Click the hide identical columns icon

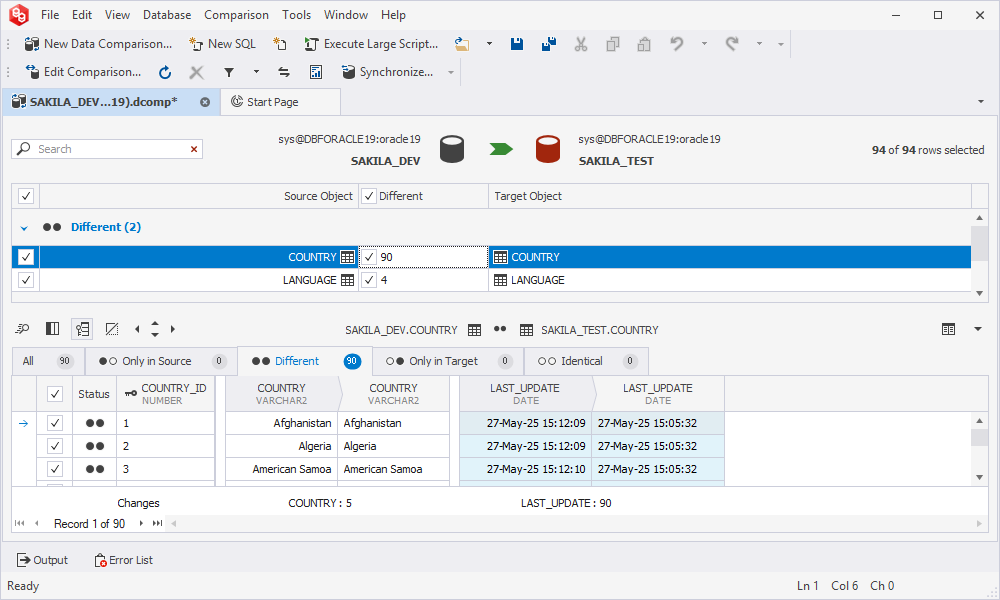112,329
